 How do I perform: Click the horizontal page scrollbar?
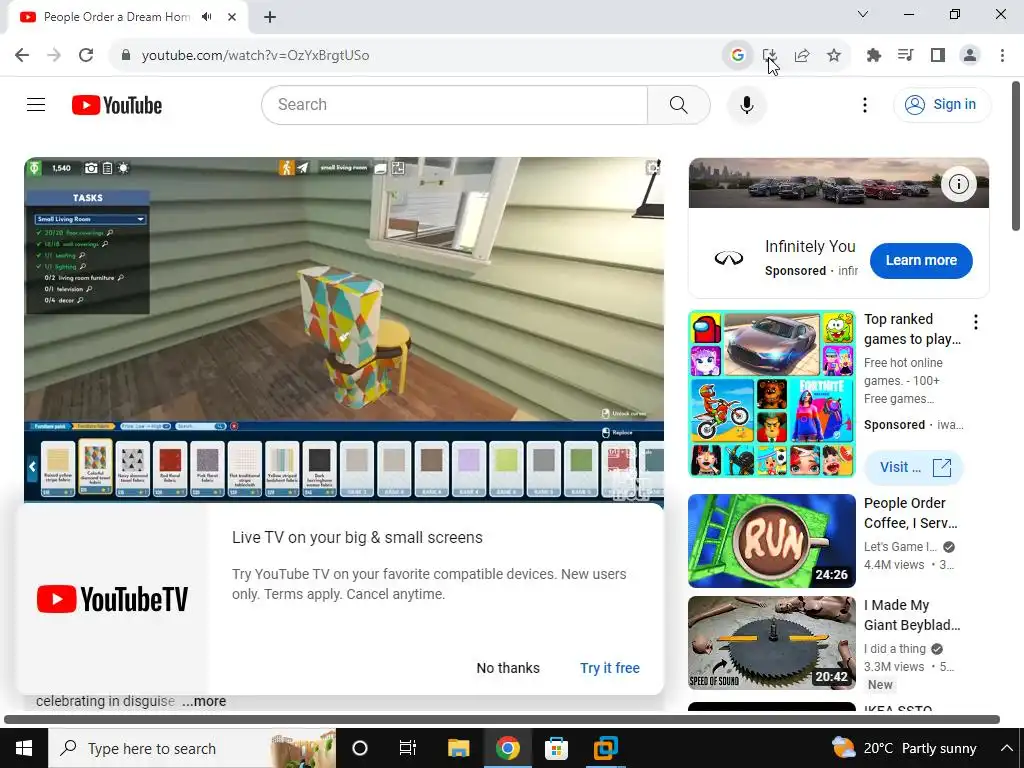502,719
